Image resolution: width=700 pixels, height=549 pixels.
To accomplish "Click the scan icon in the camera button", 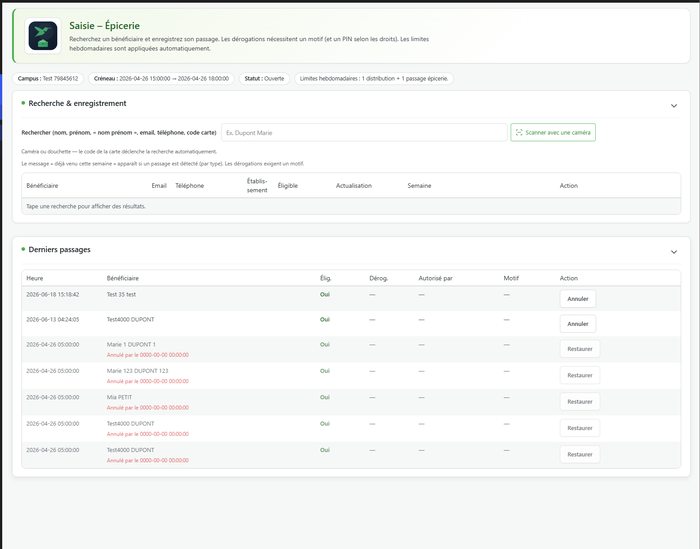I will (519, 133).
